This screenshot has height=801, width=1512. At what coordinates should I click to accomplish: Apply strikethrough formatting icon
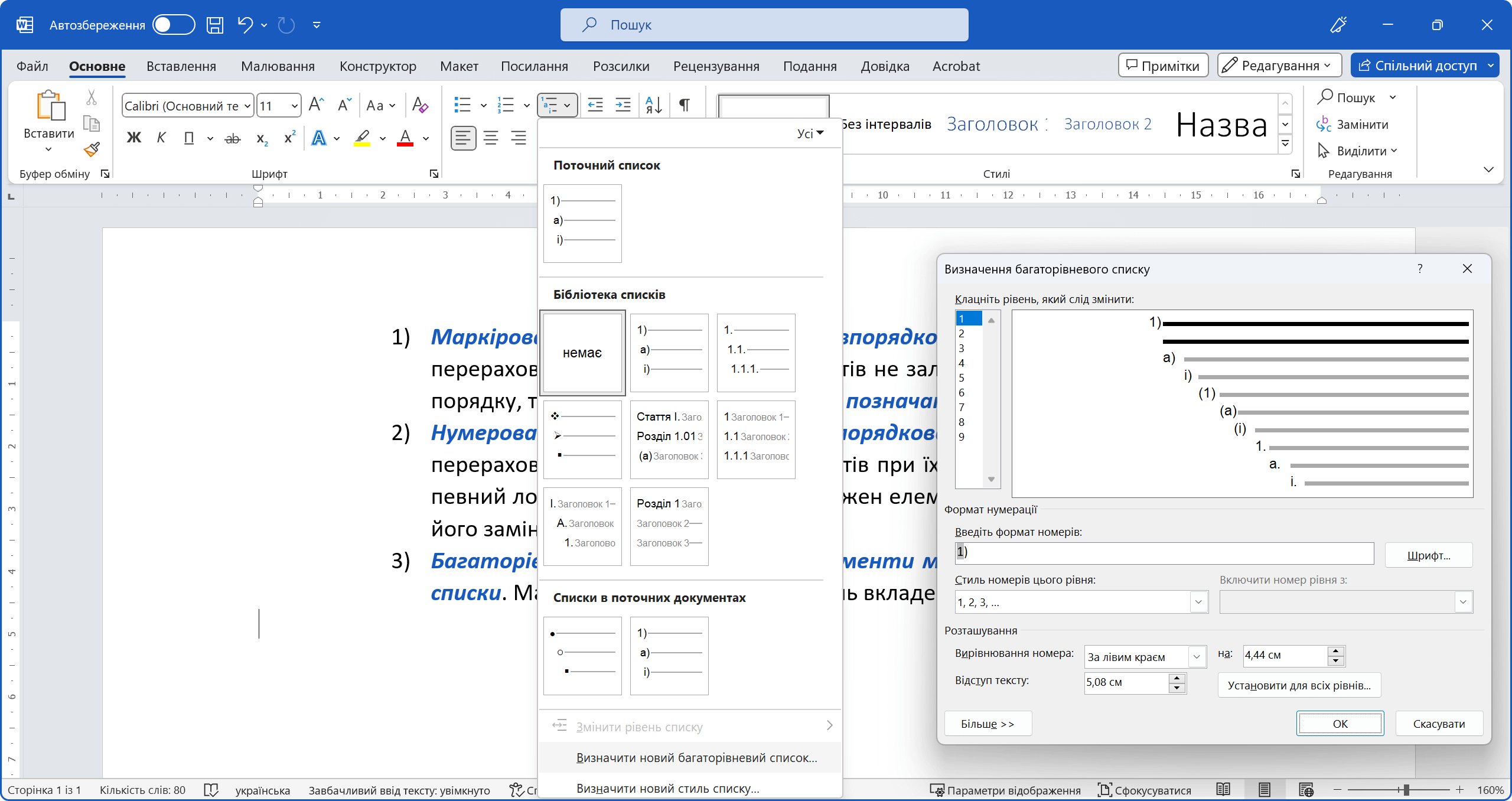233,139
